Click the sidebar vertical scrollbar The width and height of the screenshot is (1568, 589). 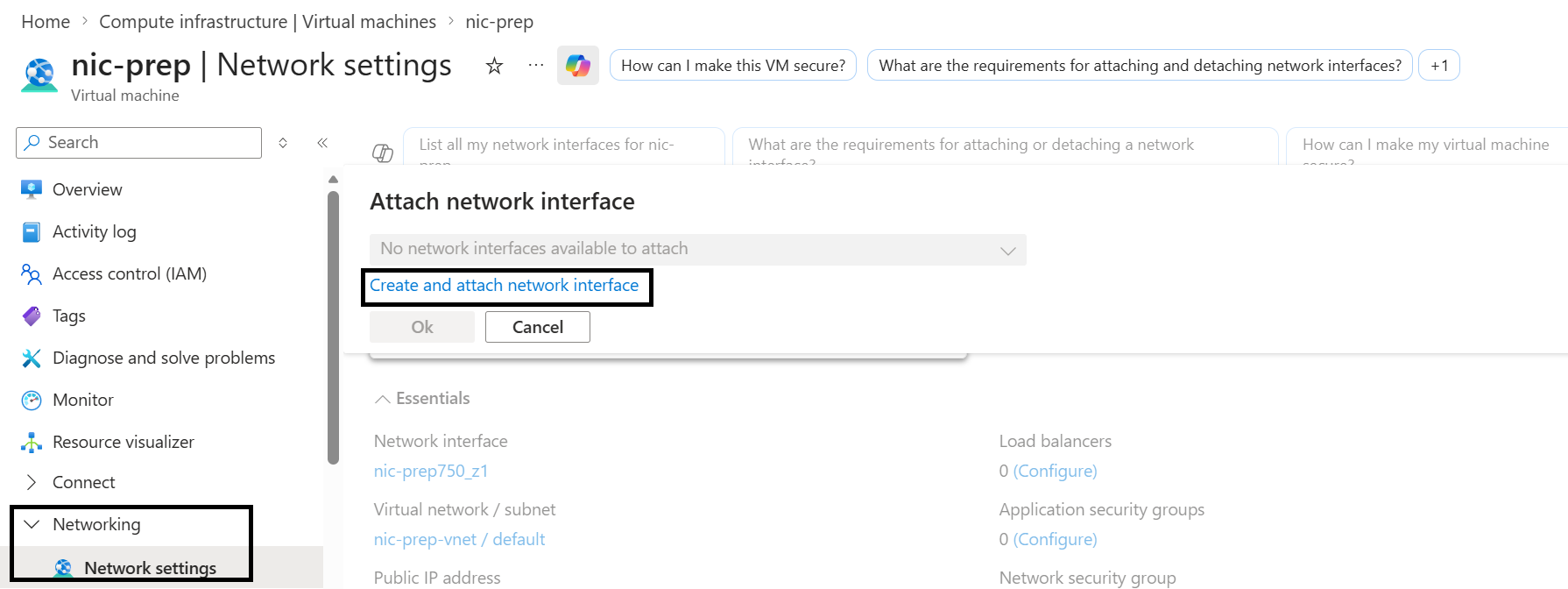333,328
